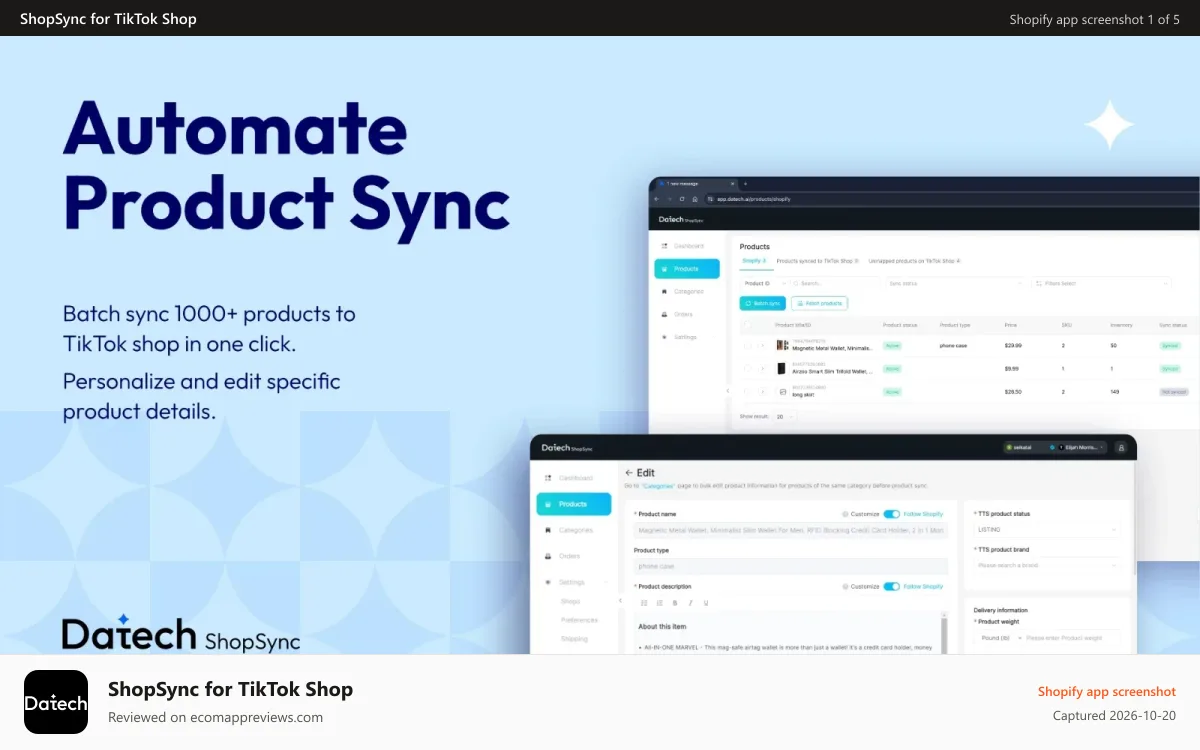Open the TTS product status LISTING dropdown
The image size is (1200, 750).
tap(1047, 530)
